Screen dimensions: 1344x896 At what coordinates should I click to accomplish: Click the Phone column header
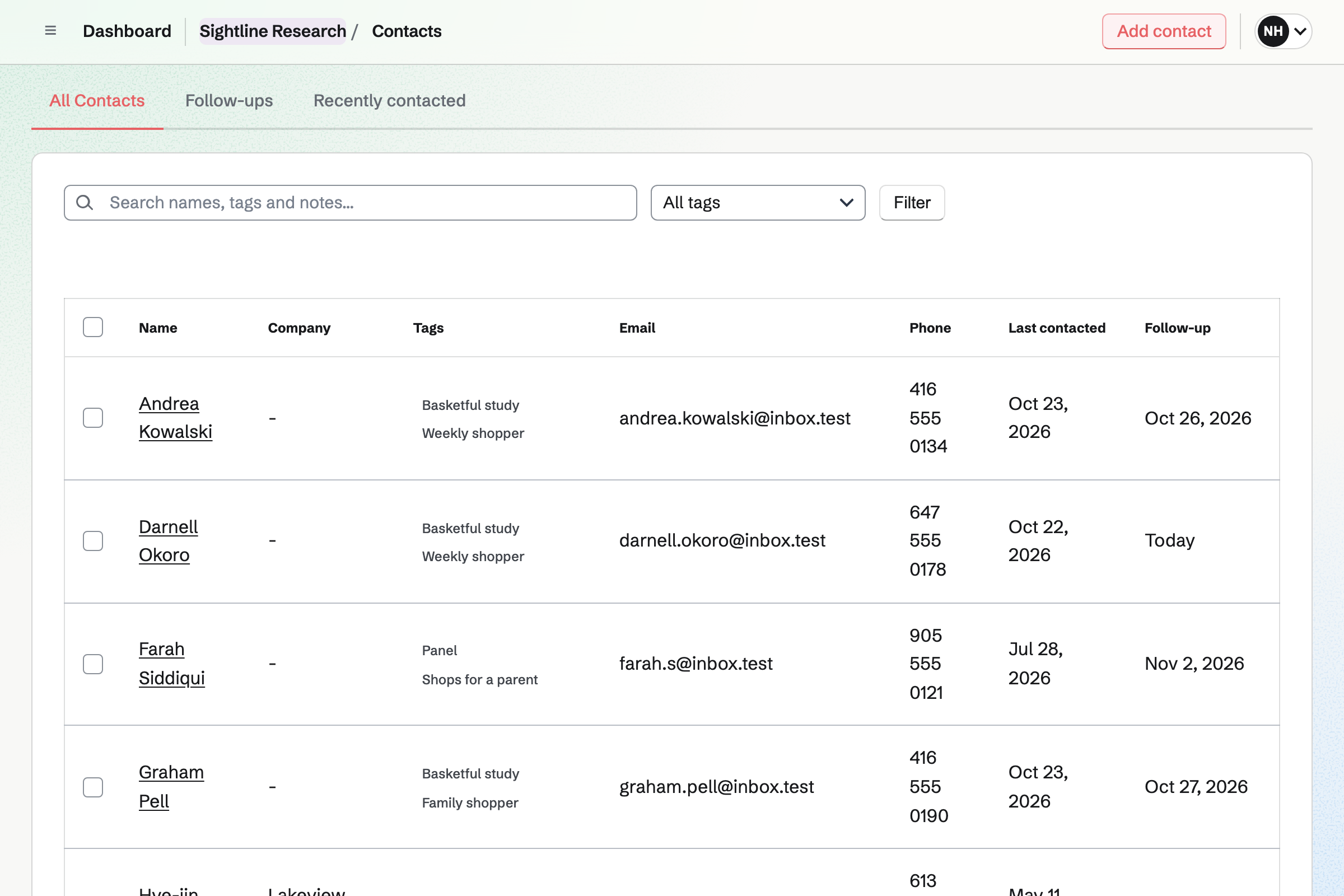(930, 328)
